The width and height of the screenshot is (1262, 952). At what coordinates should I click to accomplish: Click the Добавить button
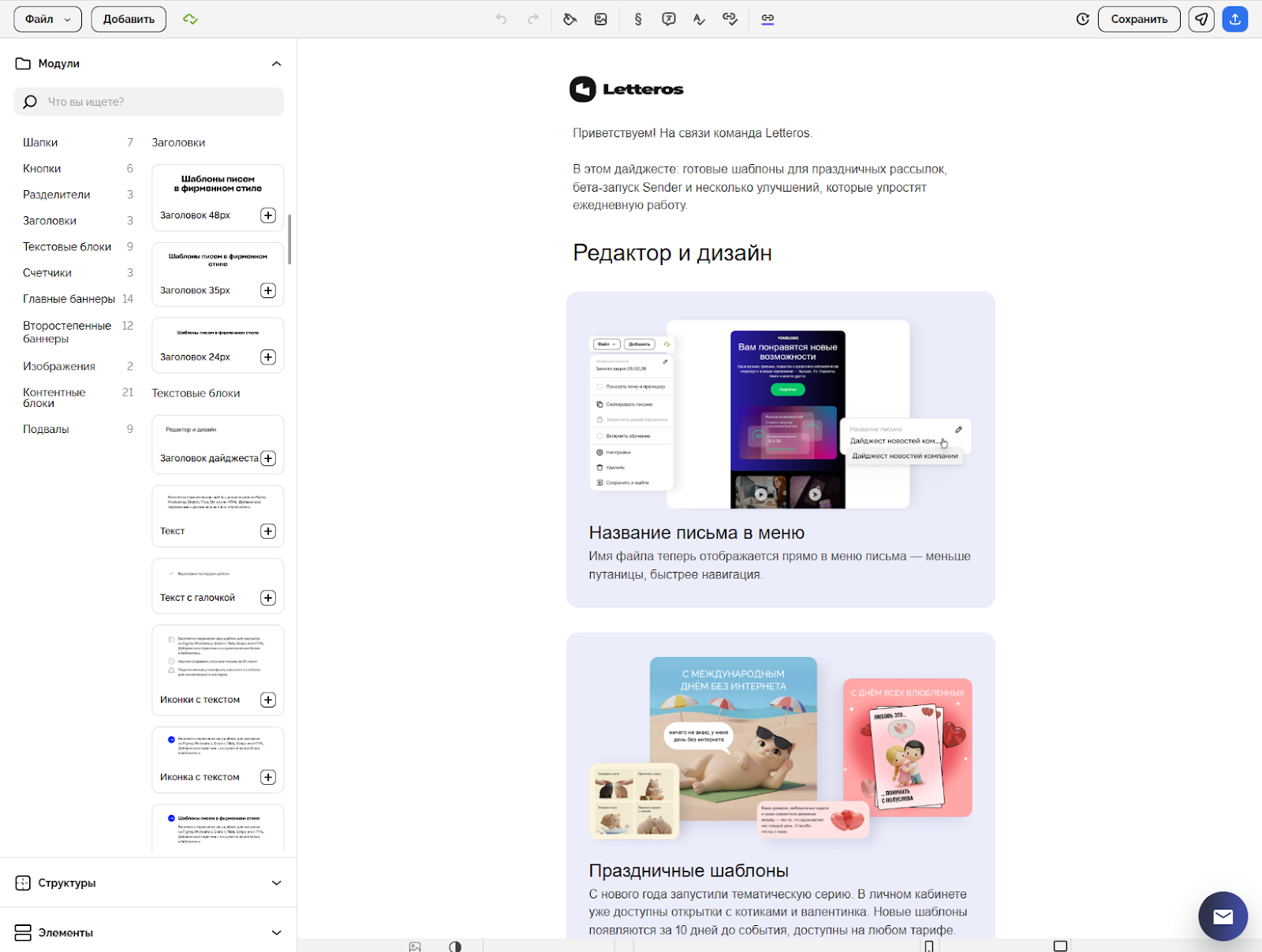129,19
